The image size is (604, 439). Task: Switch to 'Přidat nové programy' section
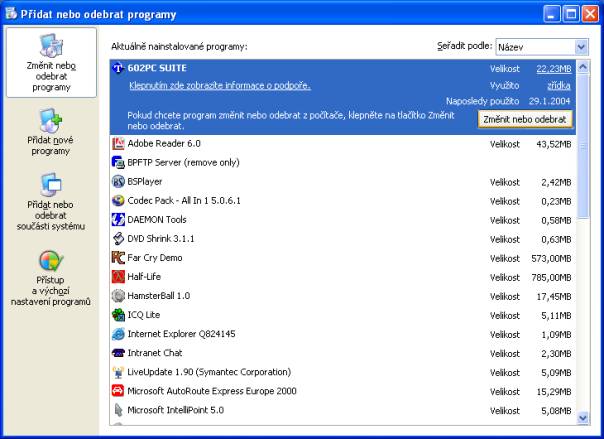pyautogui.click(x=50, y=133)
